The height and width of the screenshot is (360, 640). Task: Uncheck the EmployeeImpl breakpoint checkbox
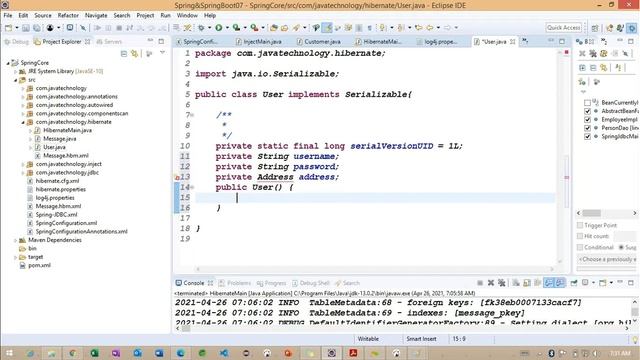click(587, 120)
